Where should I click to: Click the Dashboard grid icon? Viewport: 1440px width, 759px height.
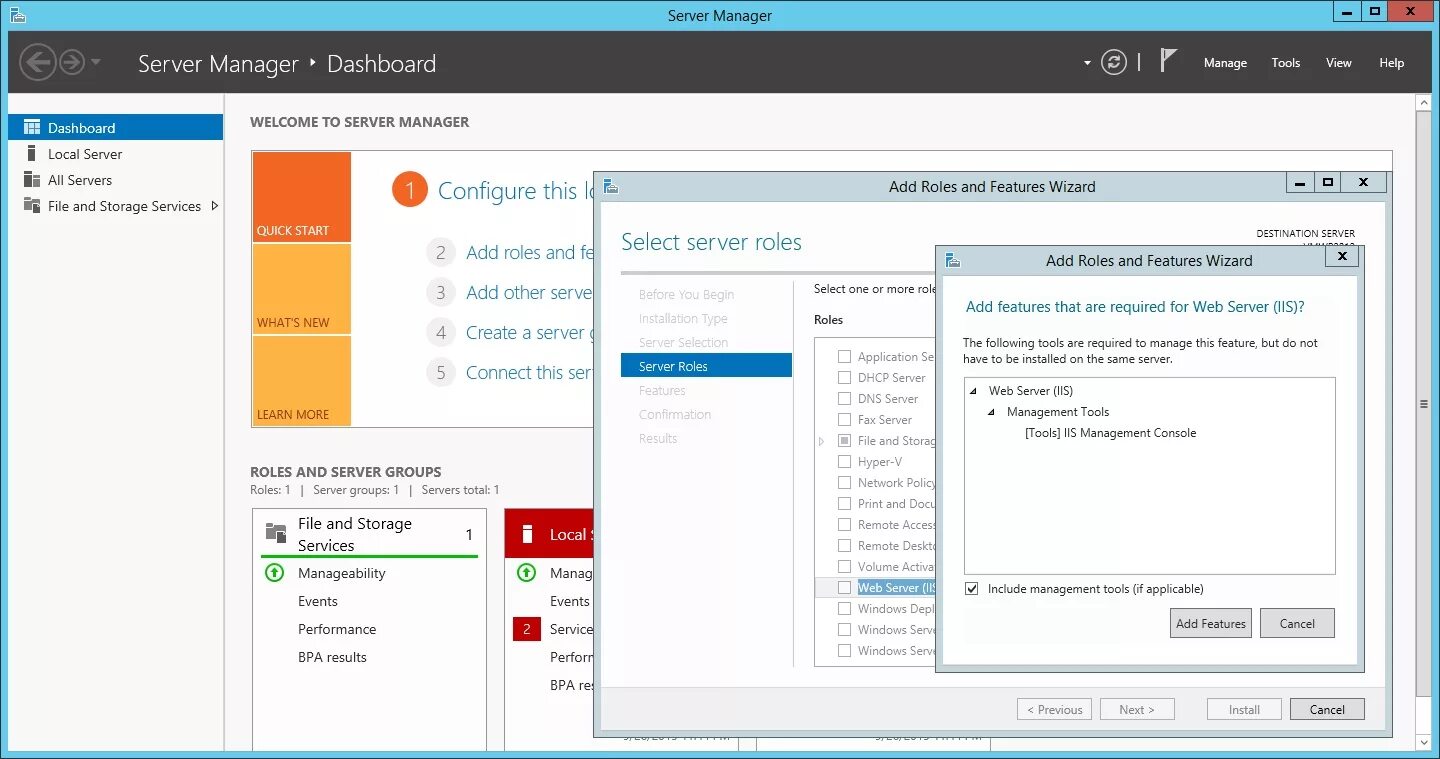tap(32, 128)
